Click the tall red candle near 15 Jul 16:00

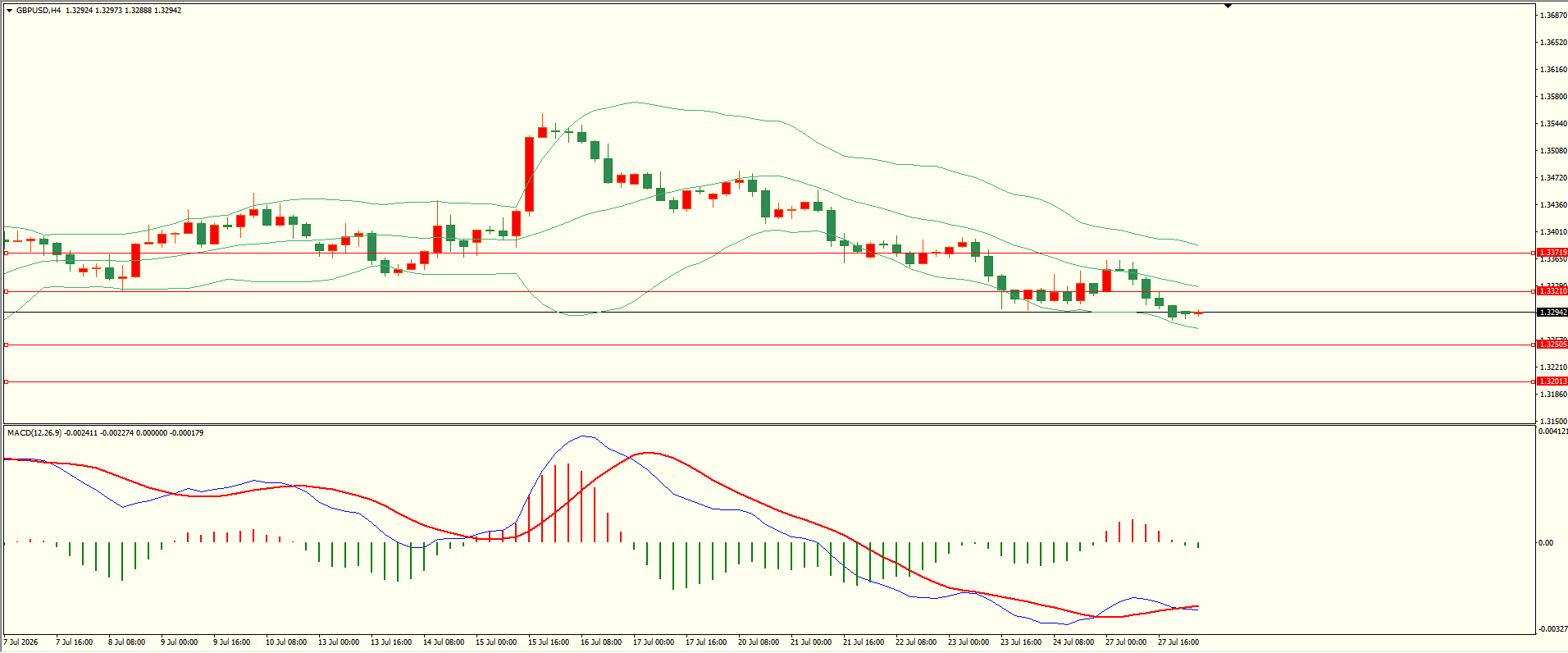pyautogui.click(x=529, y=174)
